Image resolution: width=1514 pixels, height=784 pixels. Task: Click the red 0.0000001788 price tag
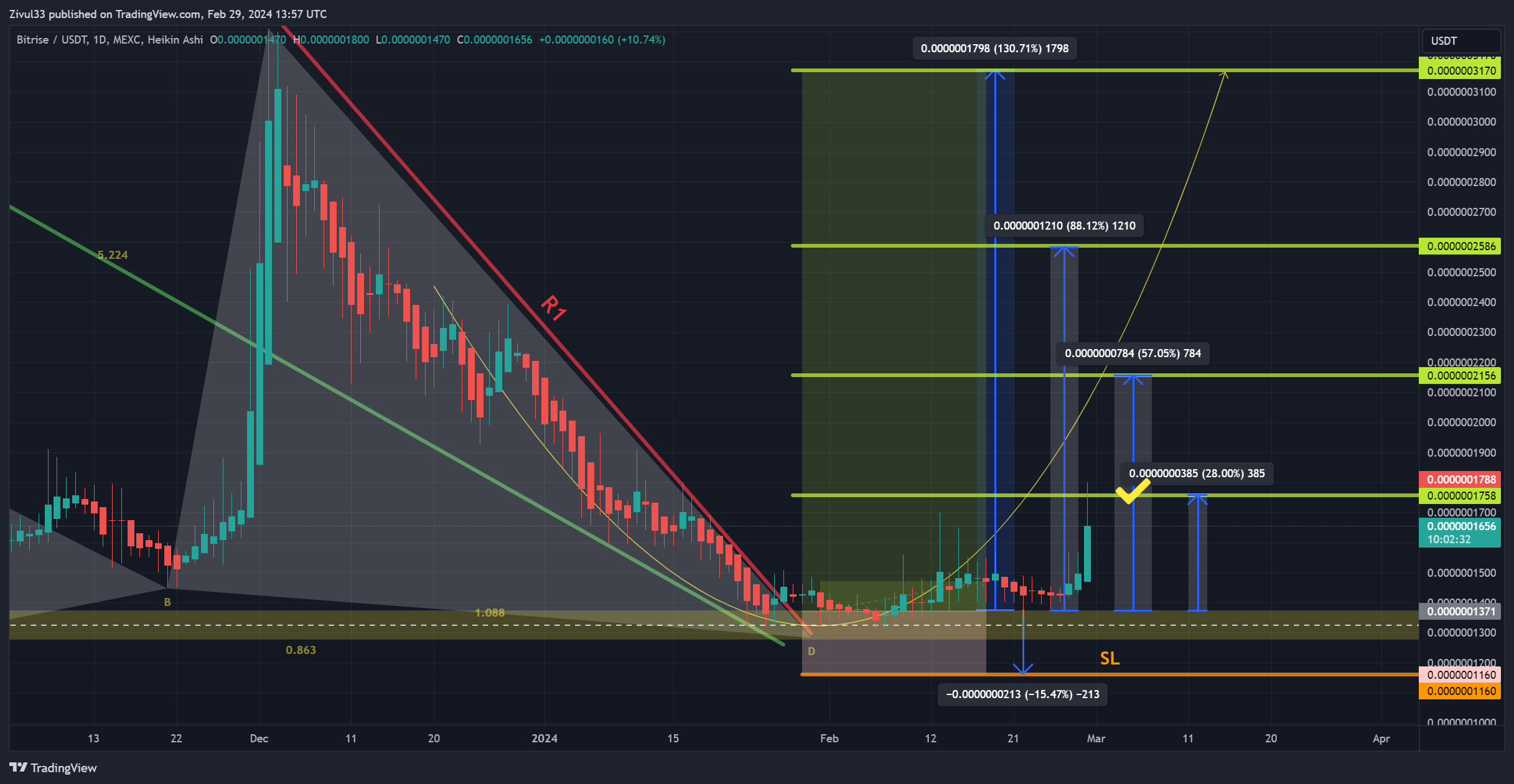(x=1460, y=480)
